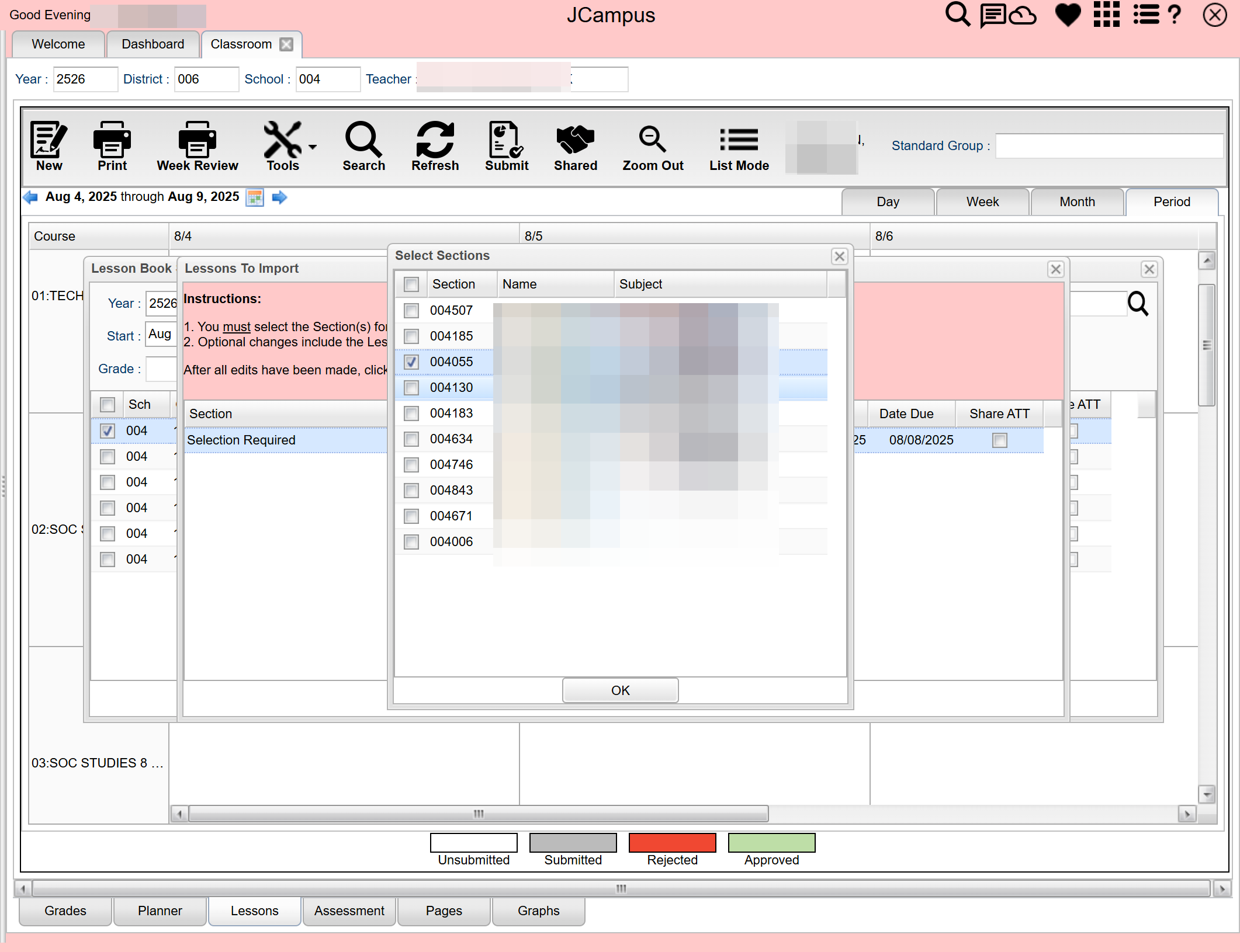The image size is (1240, 952).
Task: Open the messages chat icon in header
Action: click(993, 15)
